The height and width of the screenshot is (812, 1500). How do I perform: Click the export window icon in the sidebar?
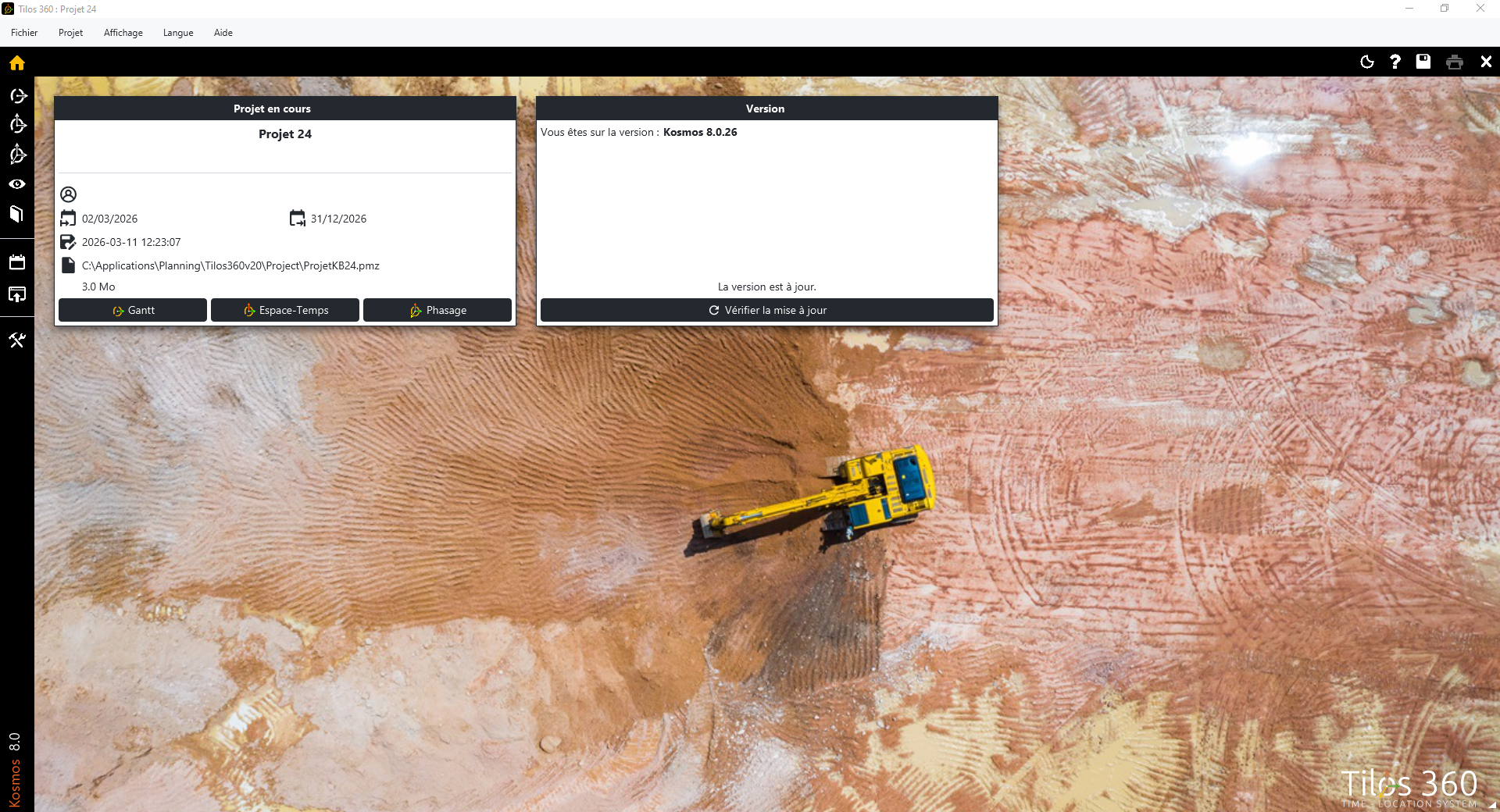click(x=17, y=294)
